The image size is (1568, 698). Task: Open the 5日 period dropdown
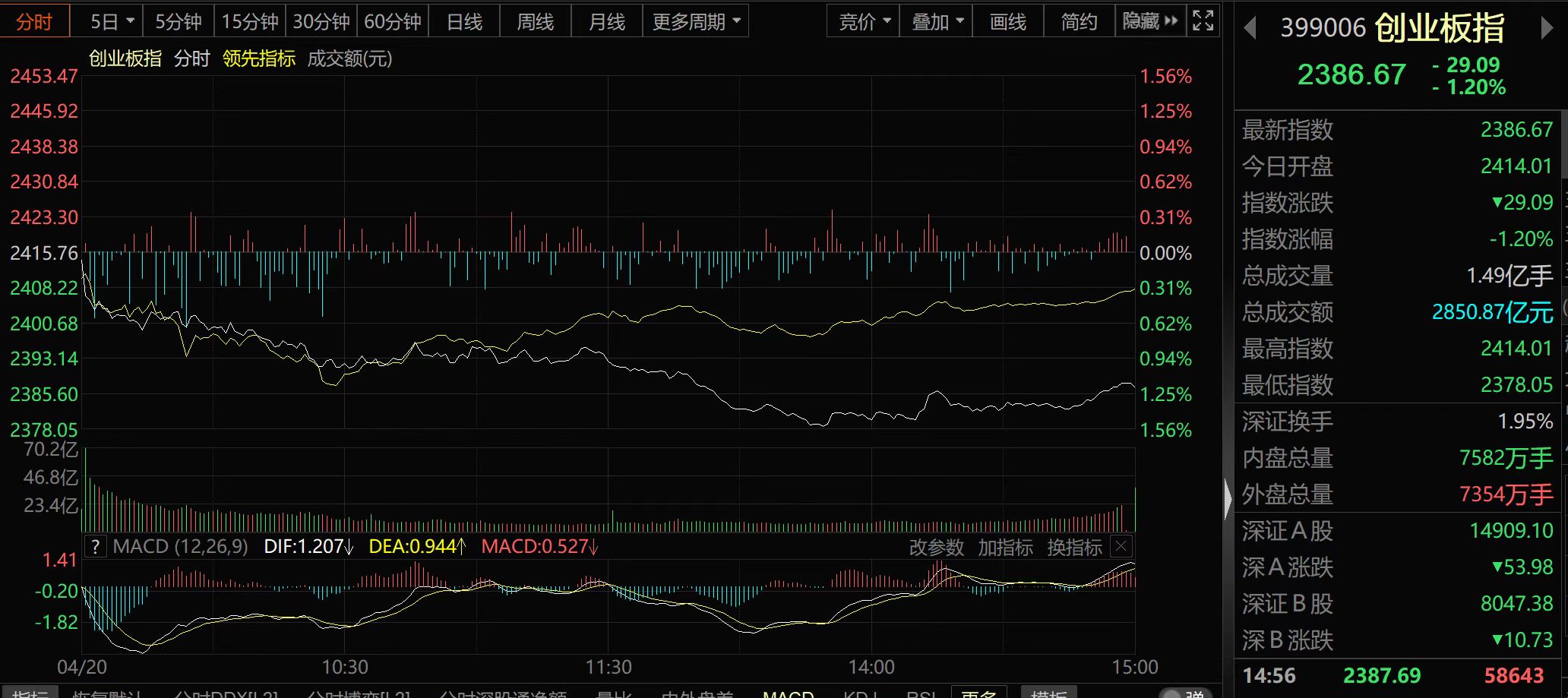(x=112, y=21)
